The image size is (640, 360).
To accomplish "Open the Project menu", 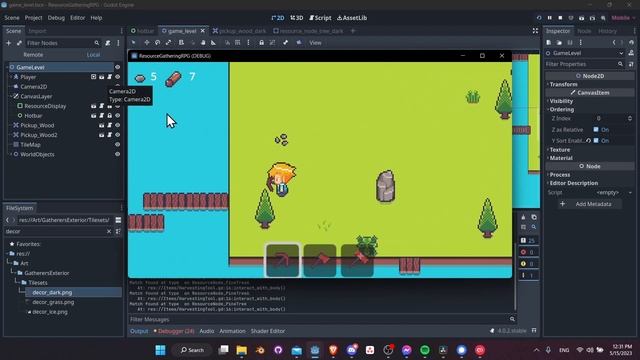I will coord(33,18).
